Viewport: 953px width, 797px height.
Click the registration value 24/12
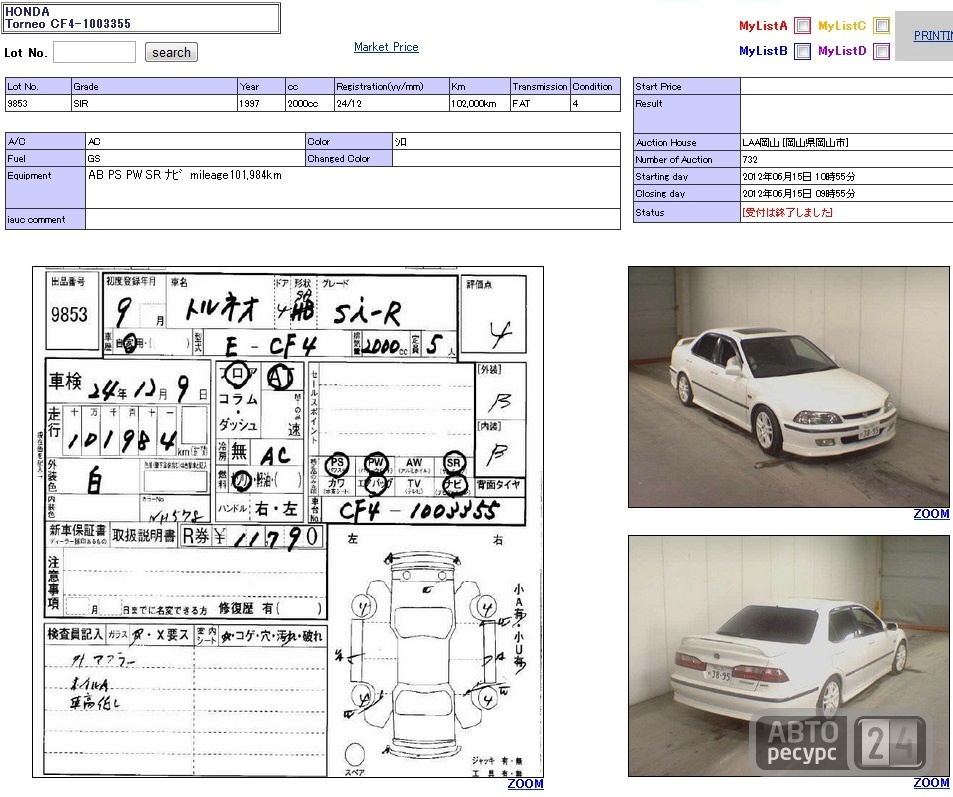pos(391,103)
